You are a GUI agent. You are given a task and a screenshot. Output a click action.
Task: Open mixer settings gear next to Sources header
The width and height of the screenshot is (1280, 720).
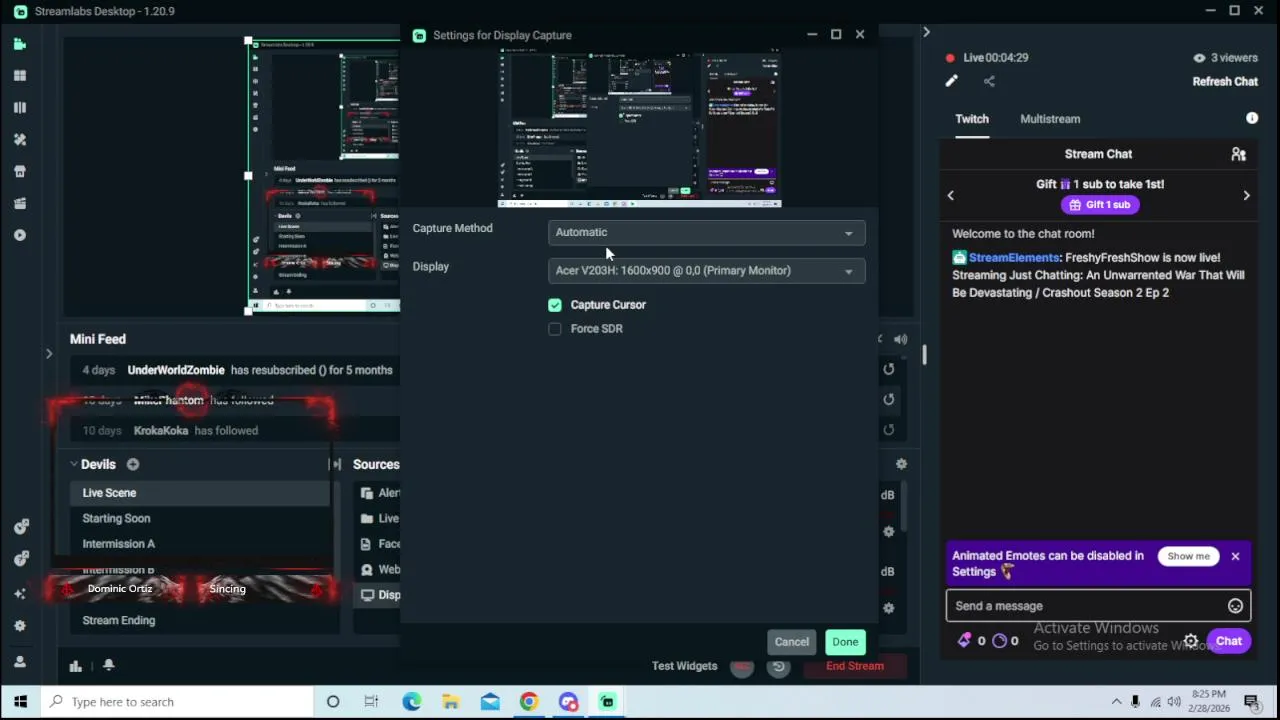coord(901,464)
